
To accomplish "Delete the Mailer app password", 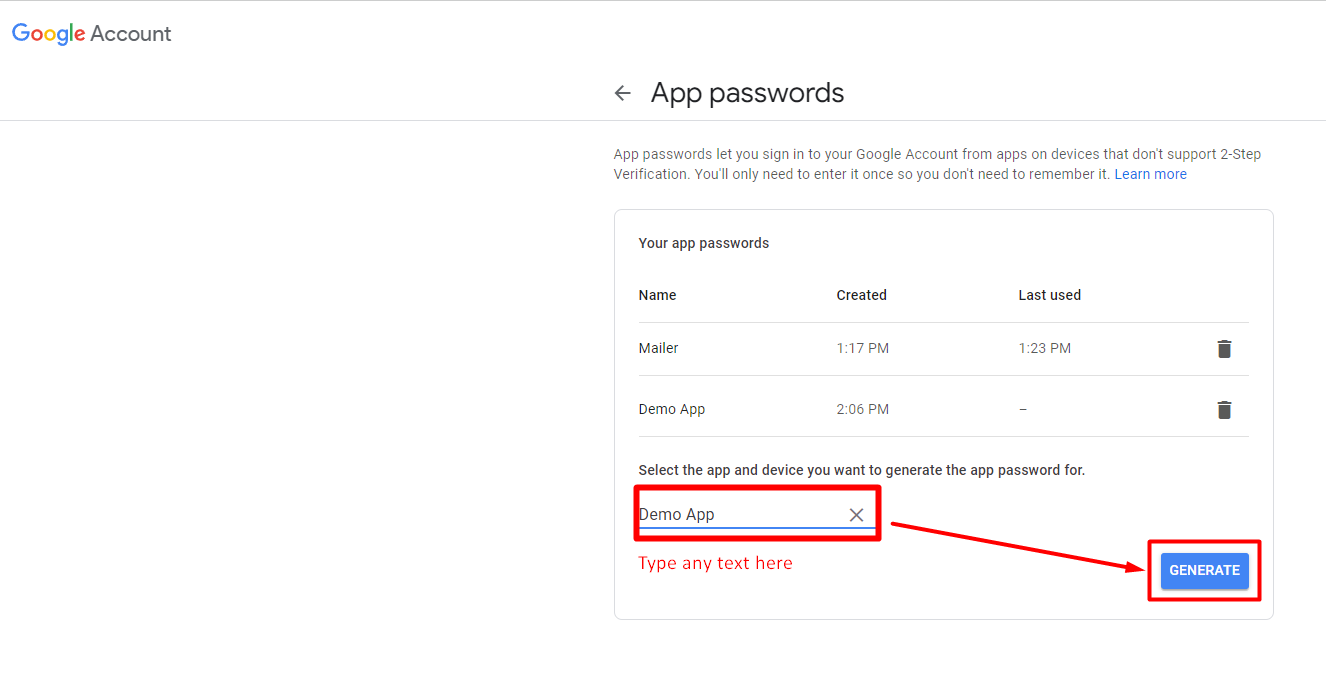I will coord(1224,349).
